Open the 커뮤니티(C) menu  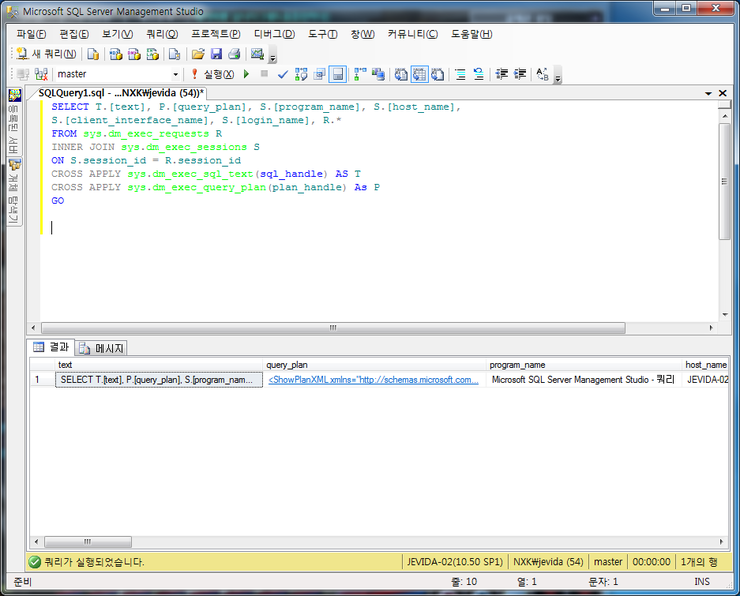(x=413, y=34)
